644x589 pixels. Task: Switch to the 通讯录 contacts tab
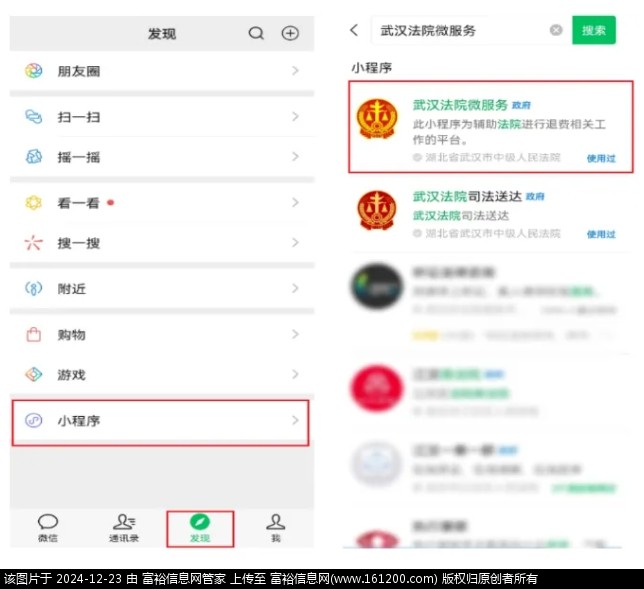click(124, 528)
